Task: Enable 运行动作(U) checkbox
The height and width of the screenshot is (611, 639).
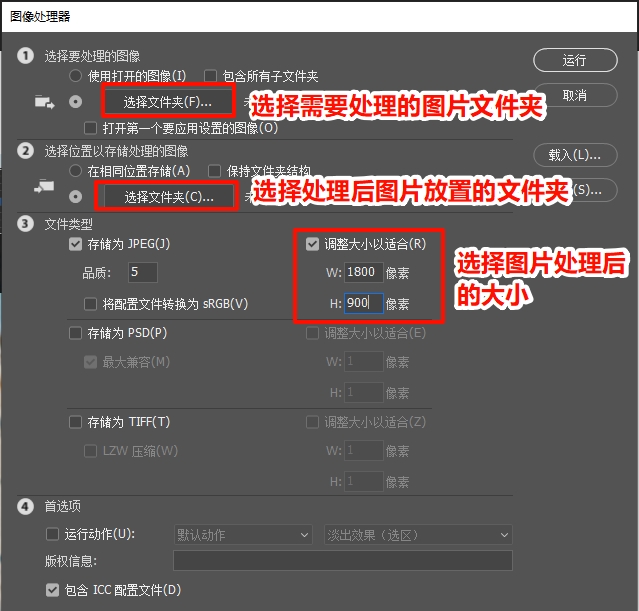Action: [x=53, y=534]
